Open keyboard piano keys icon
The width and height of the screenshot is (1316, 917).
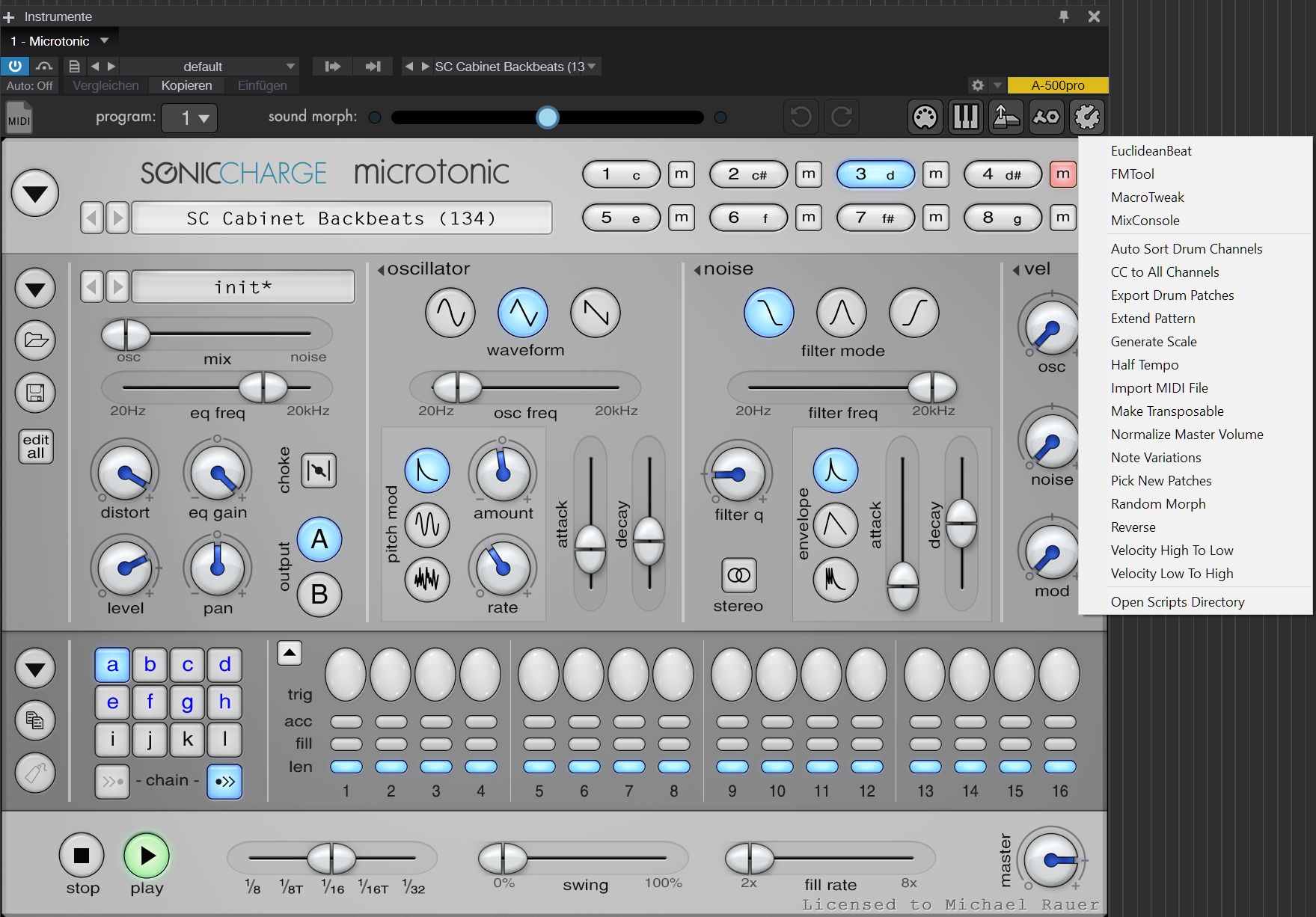pyautogui.click(x=966, y=117)
